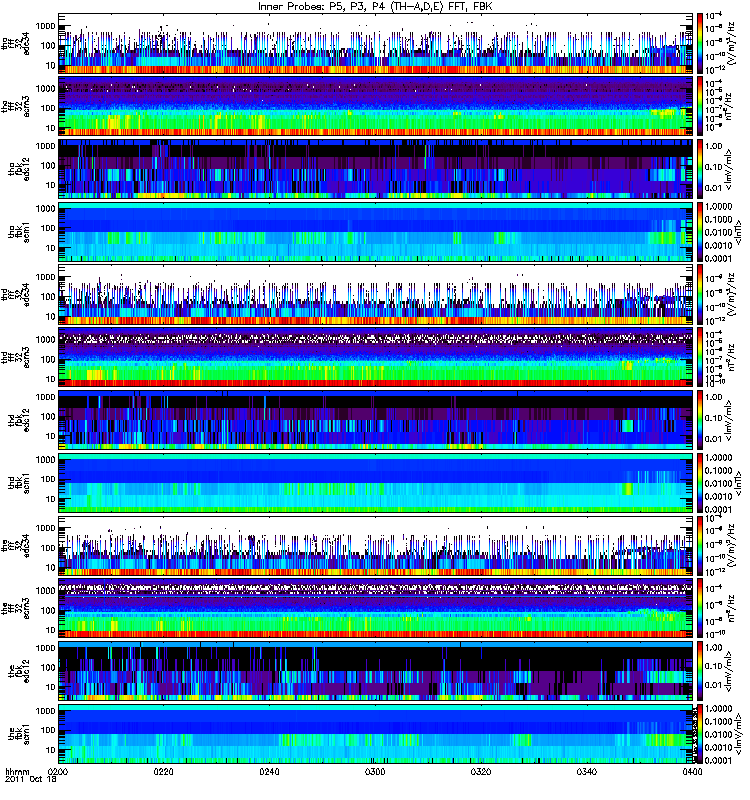Viewport: 750px width, 800px height.
Task: Click the color bar of the fbk scm1 panel
Action: [701, 734]
